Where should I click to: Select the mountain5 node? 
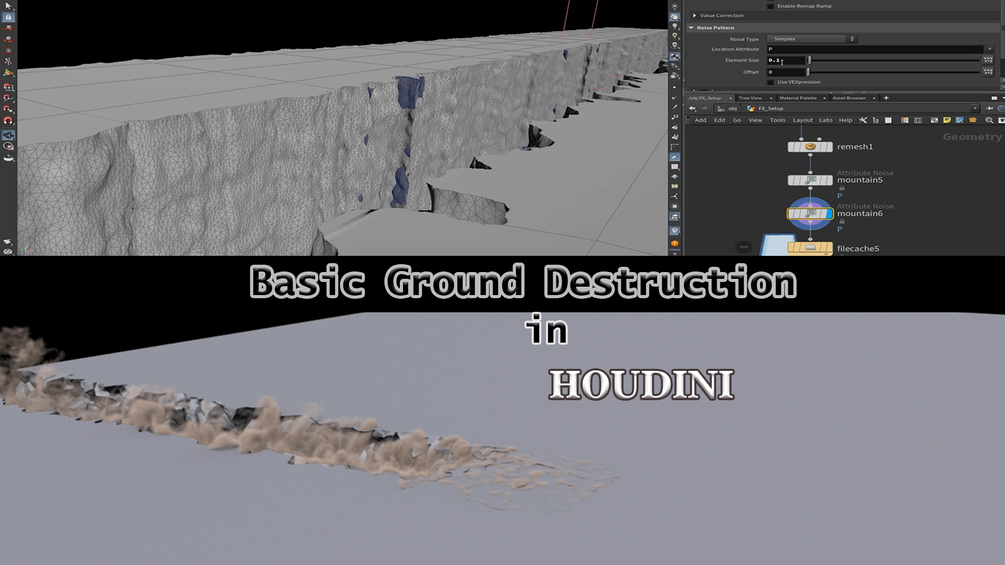(x=810, y=180)
